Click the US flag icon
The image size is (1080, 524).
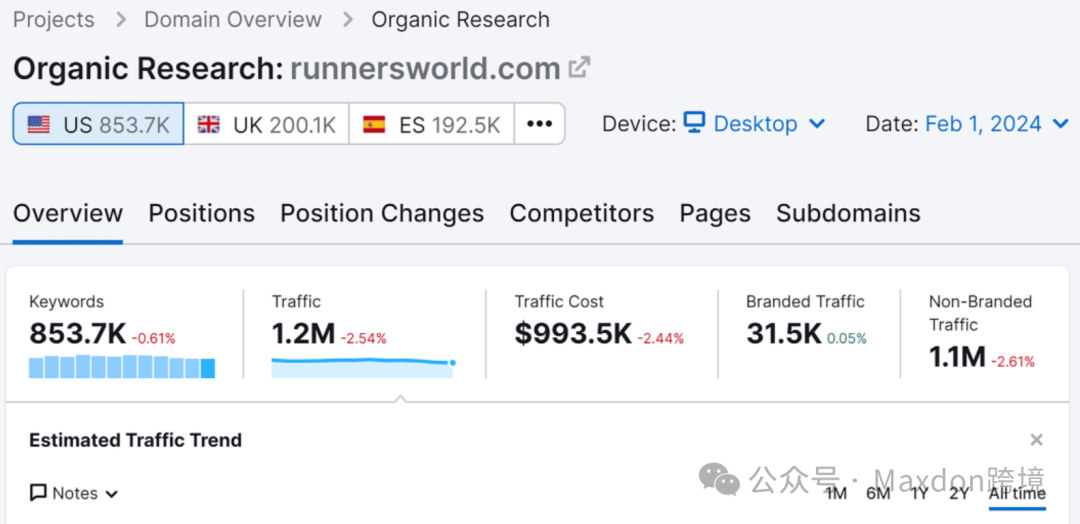click(39, 125)
